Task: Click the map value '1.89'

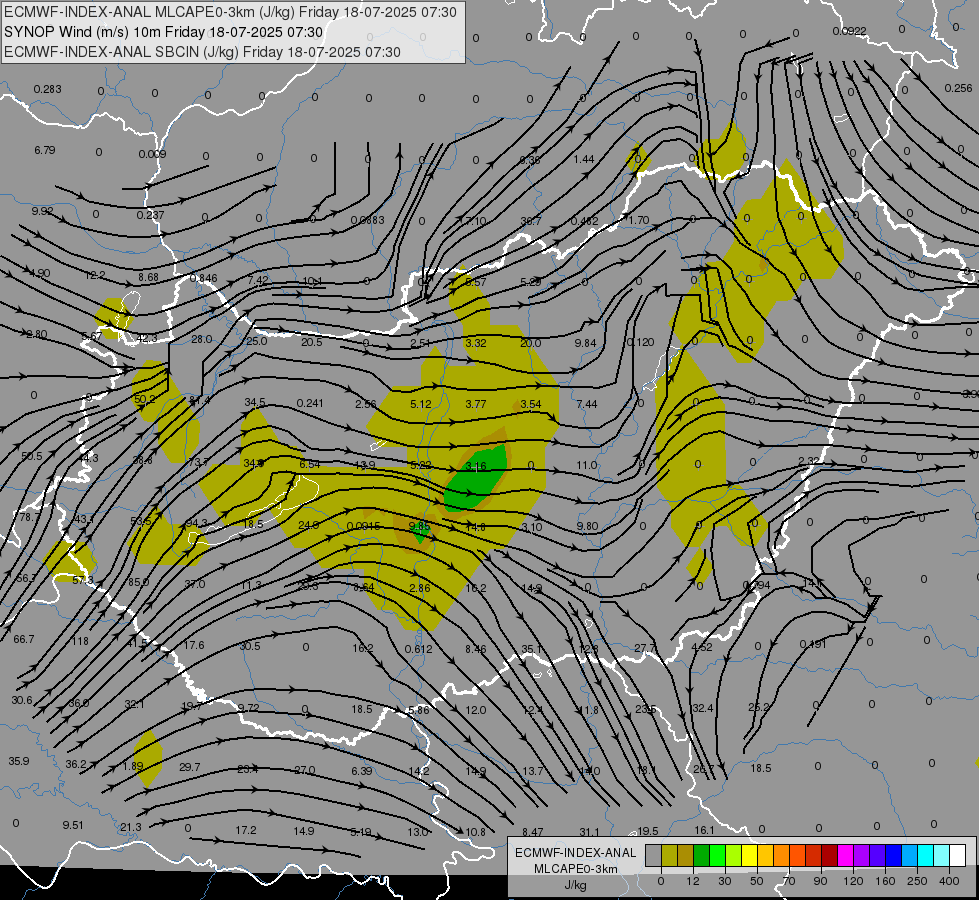Action: tap(133, 766)
